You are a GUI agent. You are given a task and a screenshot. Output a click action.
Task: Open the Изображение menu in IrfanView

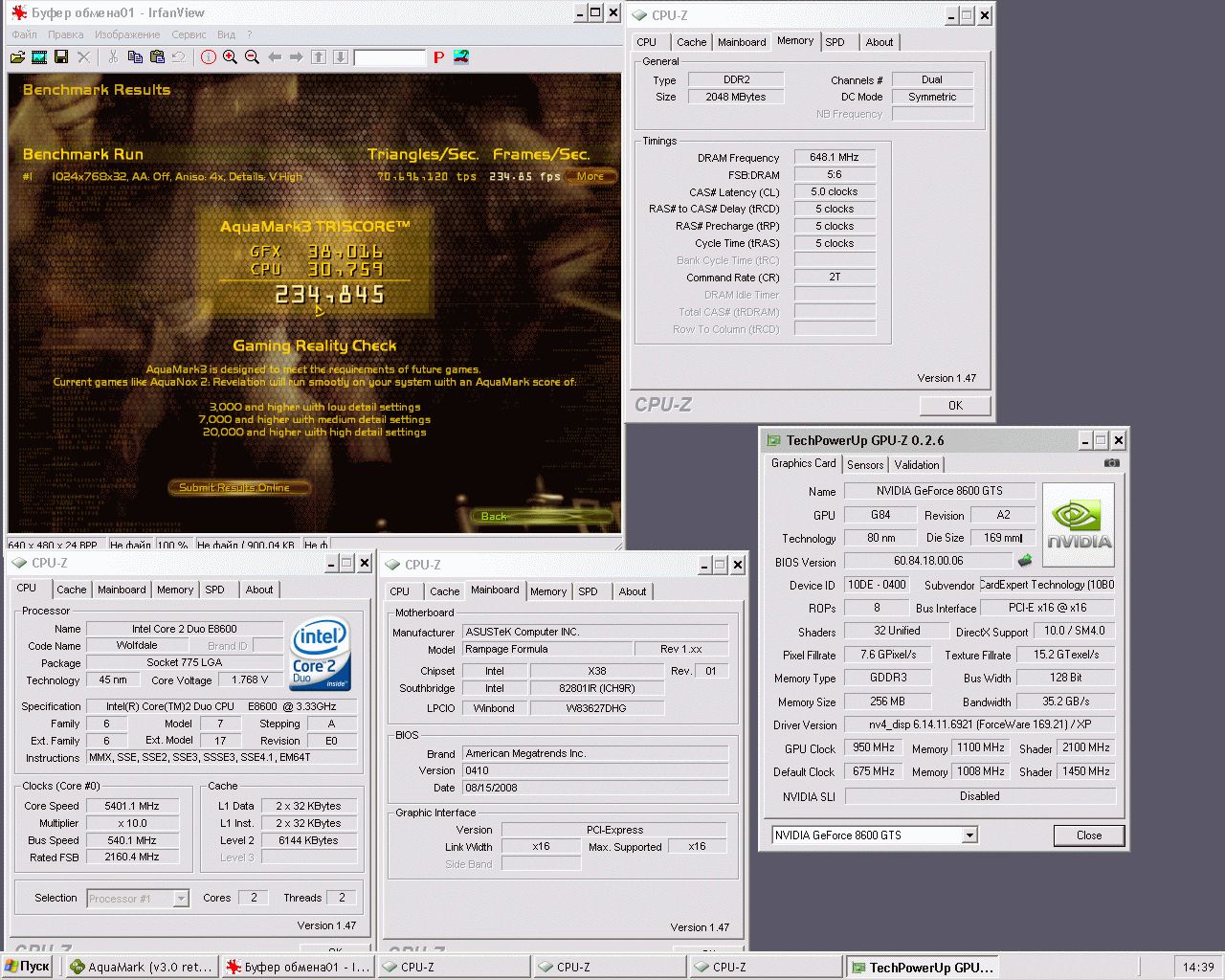click(x=127, y=34)
